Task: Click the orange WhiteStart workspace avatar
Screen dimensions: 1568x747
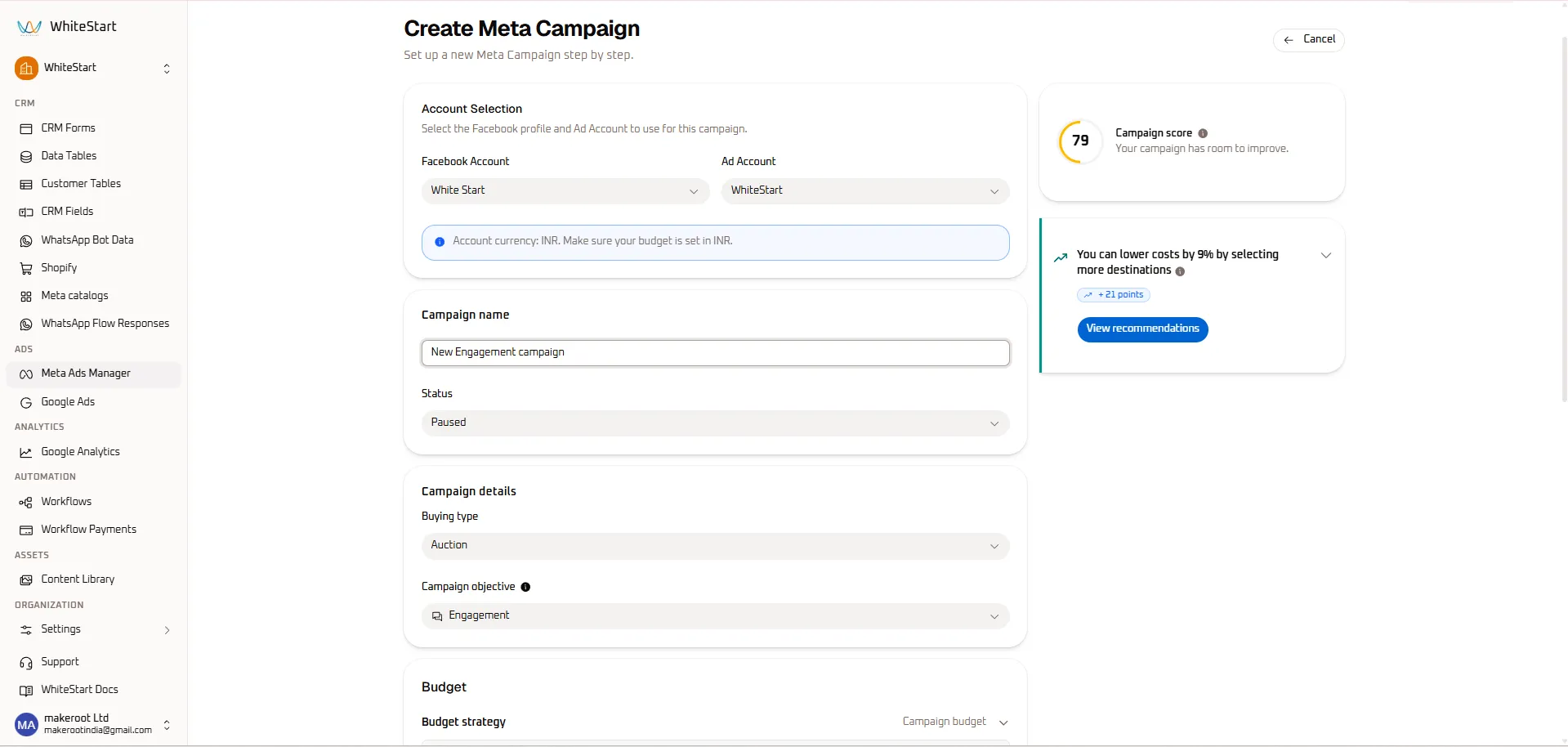Action: point(26,69)
